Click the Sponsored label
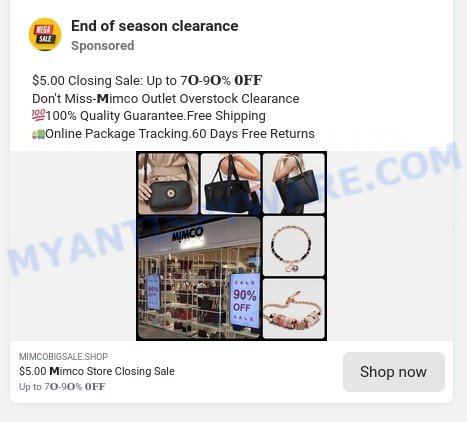 (103, 46)
